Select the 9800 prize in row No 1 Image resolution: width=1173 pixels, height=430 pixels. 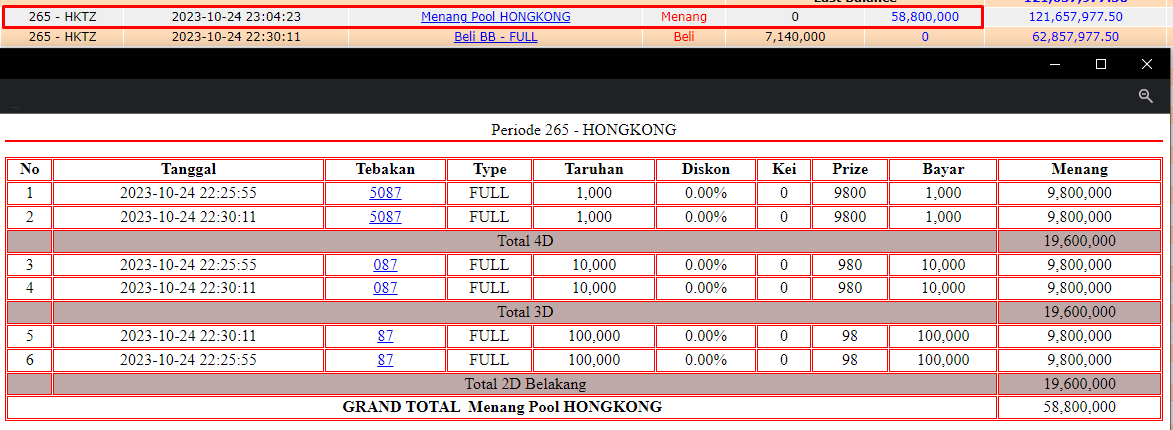[x=850, y=193]
